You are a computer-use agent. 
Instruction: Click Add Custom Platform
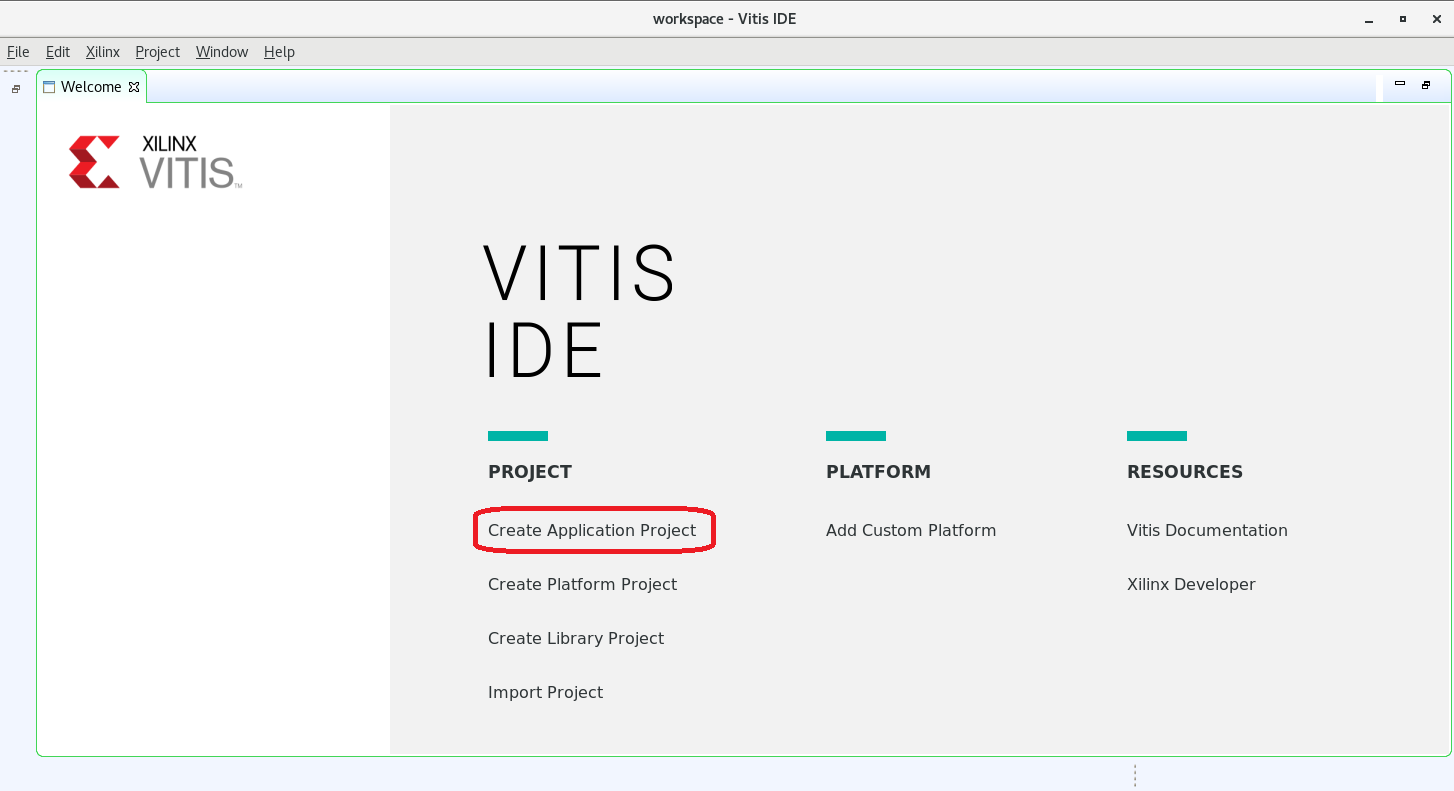(x=911, y=530)
